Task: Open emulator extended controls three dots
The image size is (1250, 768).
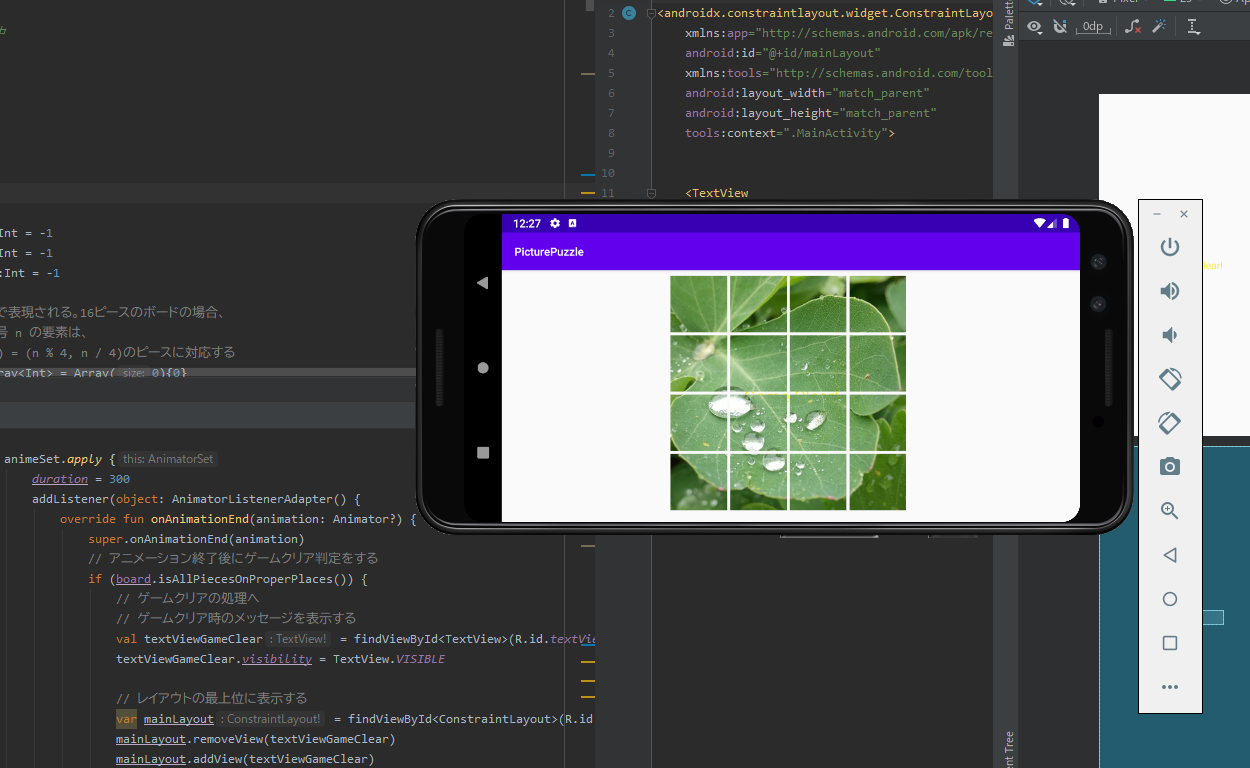Action: [1169, 687]
